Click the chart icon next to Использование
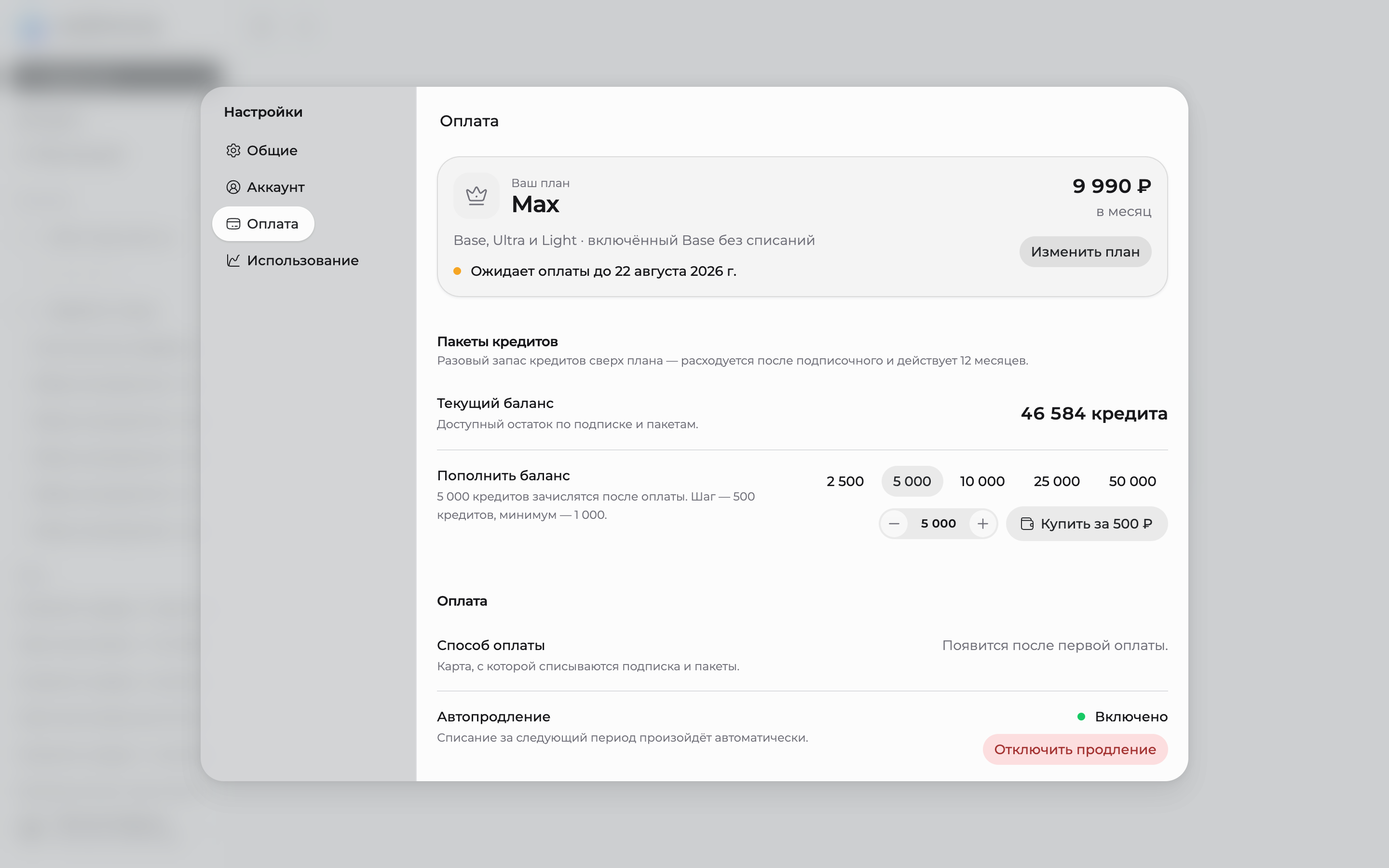The height and width of the screenshot is (868, 1389). (x=233, y=260)
